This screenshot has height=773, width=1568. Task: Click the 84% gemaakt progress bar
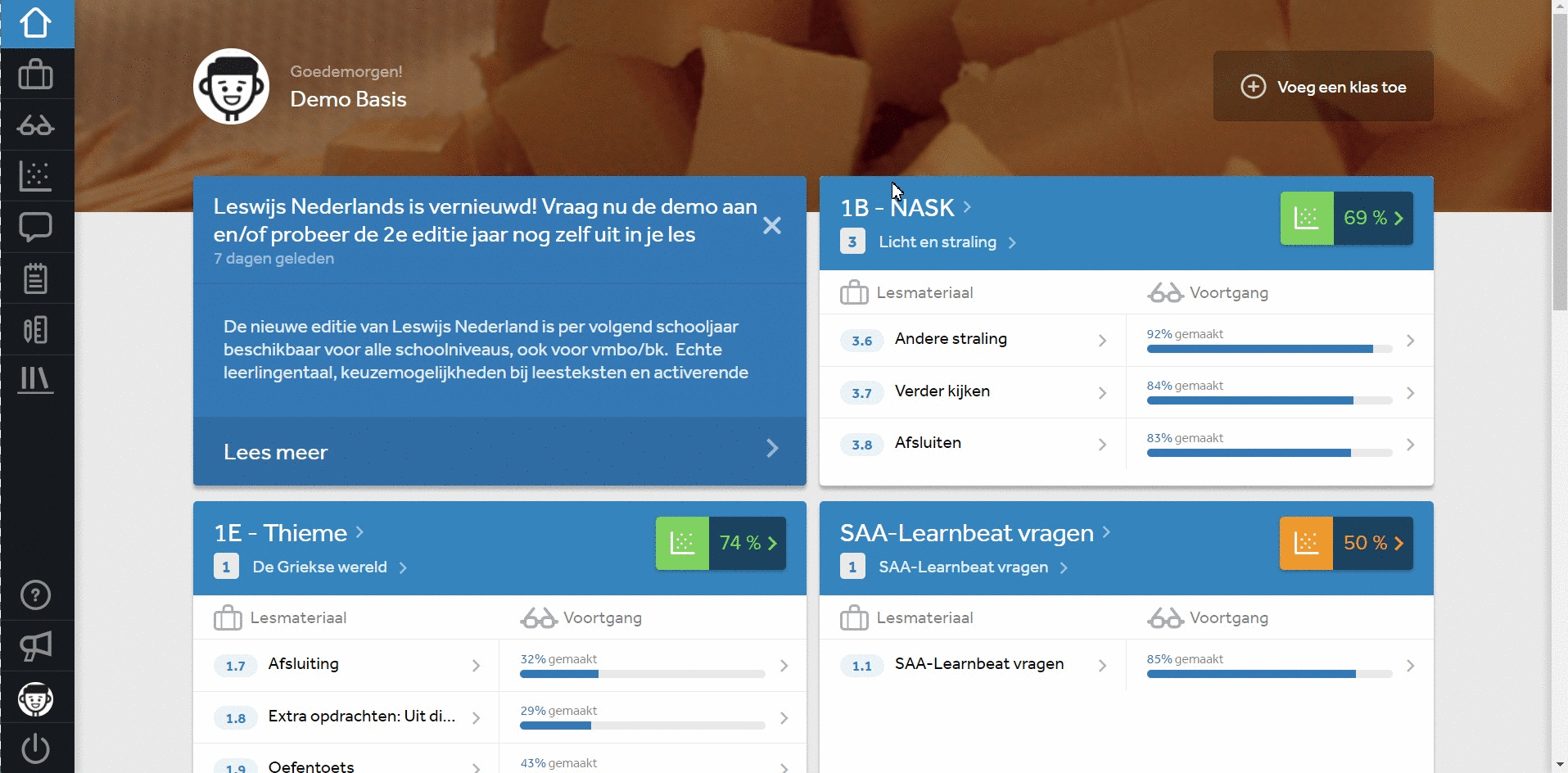[1269, 400]
